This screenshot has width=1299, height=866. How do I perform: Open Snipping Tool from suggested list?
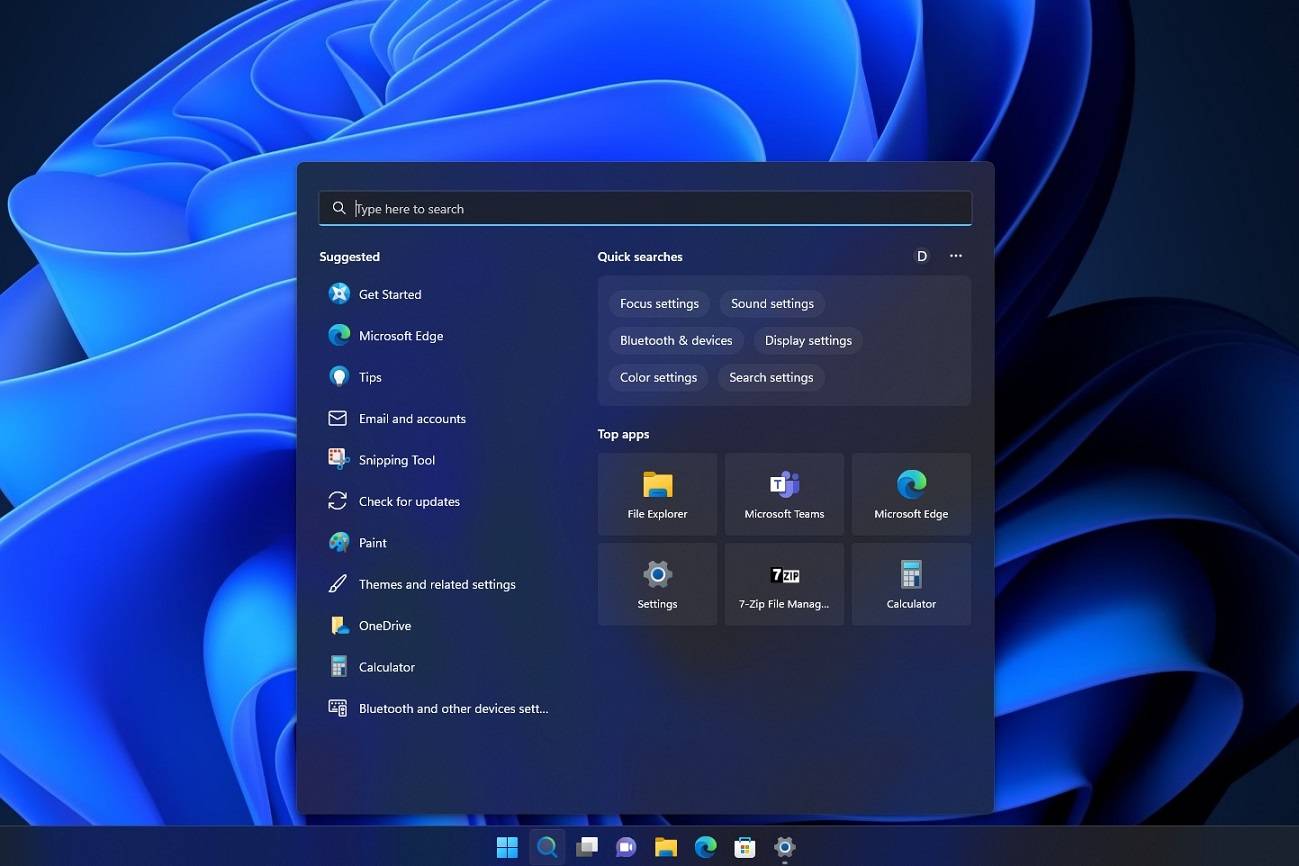396,460
